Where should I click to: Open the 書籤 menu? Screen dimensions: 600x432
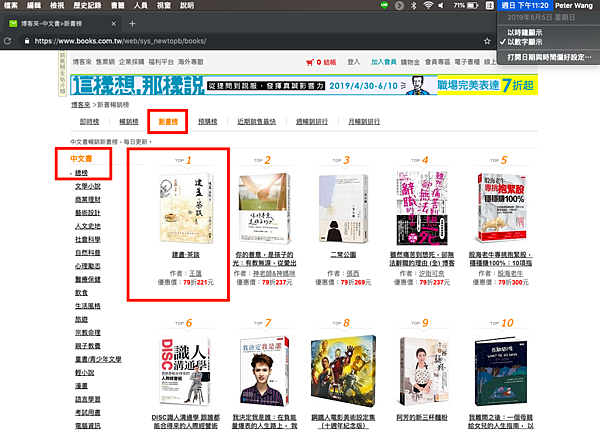click(118, 5)
